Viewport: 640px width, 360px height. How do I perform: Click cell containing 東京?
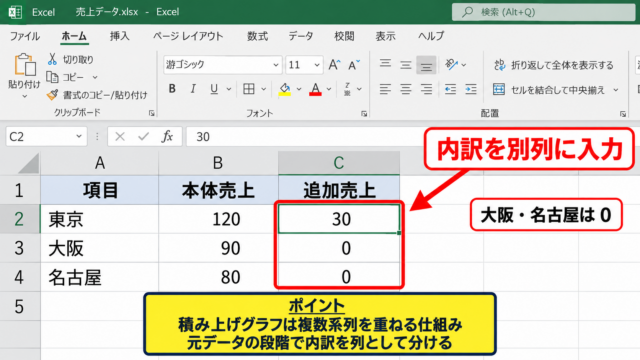[x=99, y=219]
